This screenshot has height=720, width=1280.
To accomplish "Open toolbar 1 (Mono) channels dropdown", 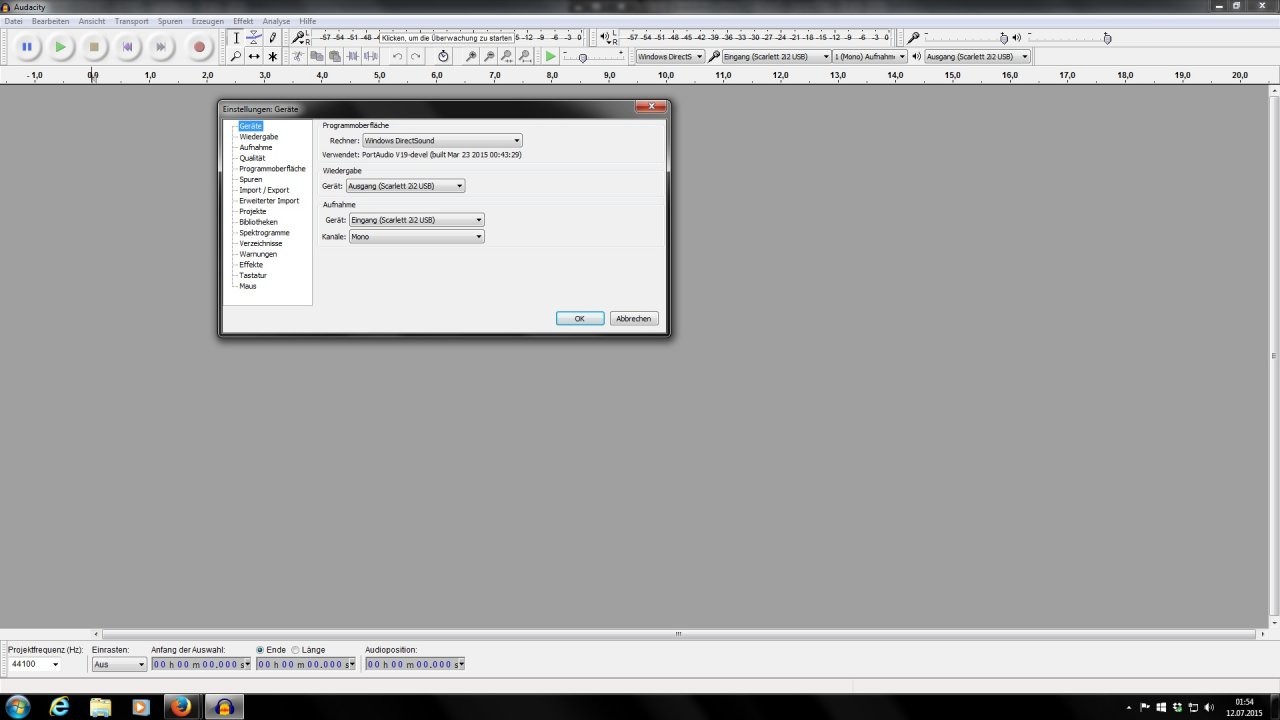I will pos(870,57).
